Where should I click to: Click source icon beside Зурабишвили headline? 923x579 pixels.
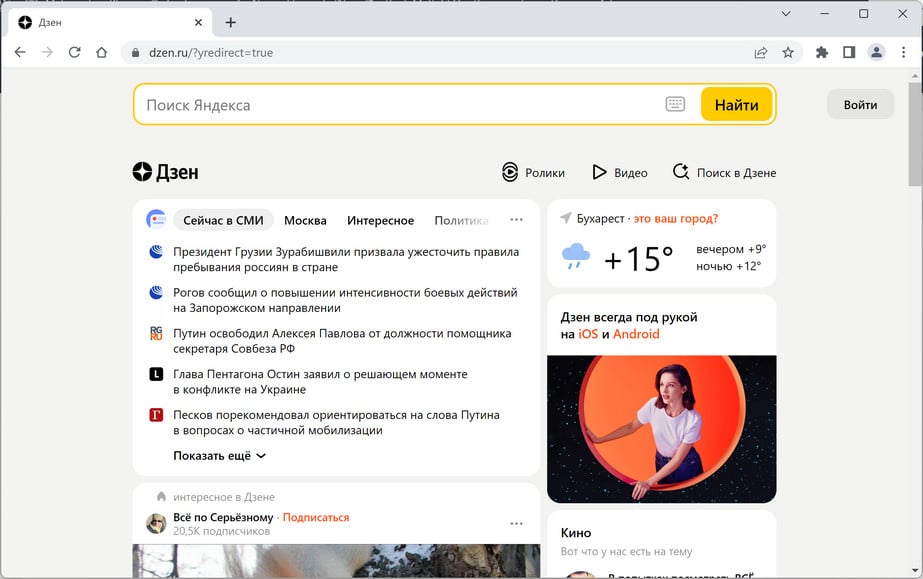(156, 252)
